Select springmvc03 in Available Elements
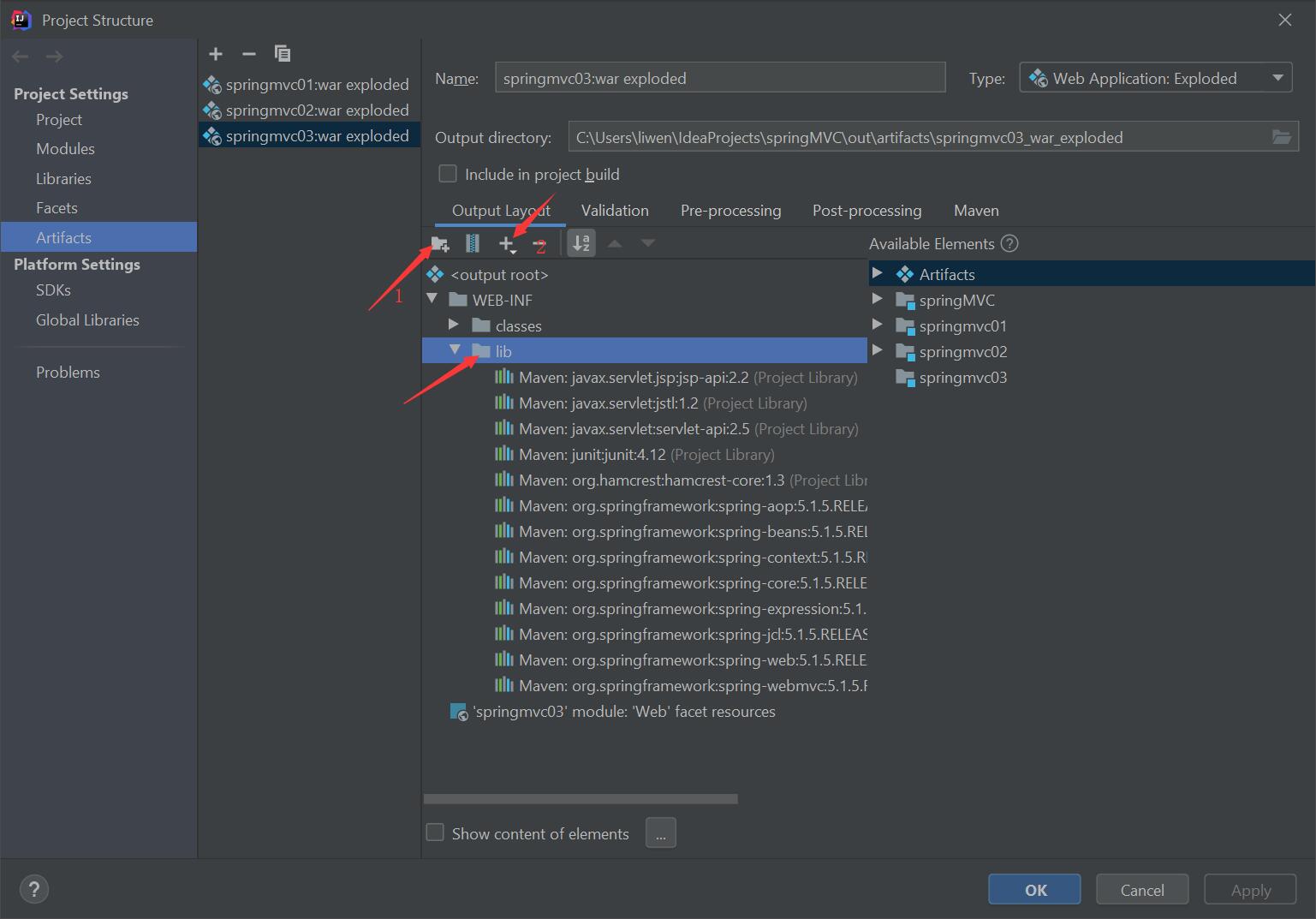This screenshot has height=919, width=1316. 951,378
